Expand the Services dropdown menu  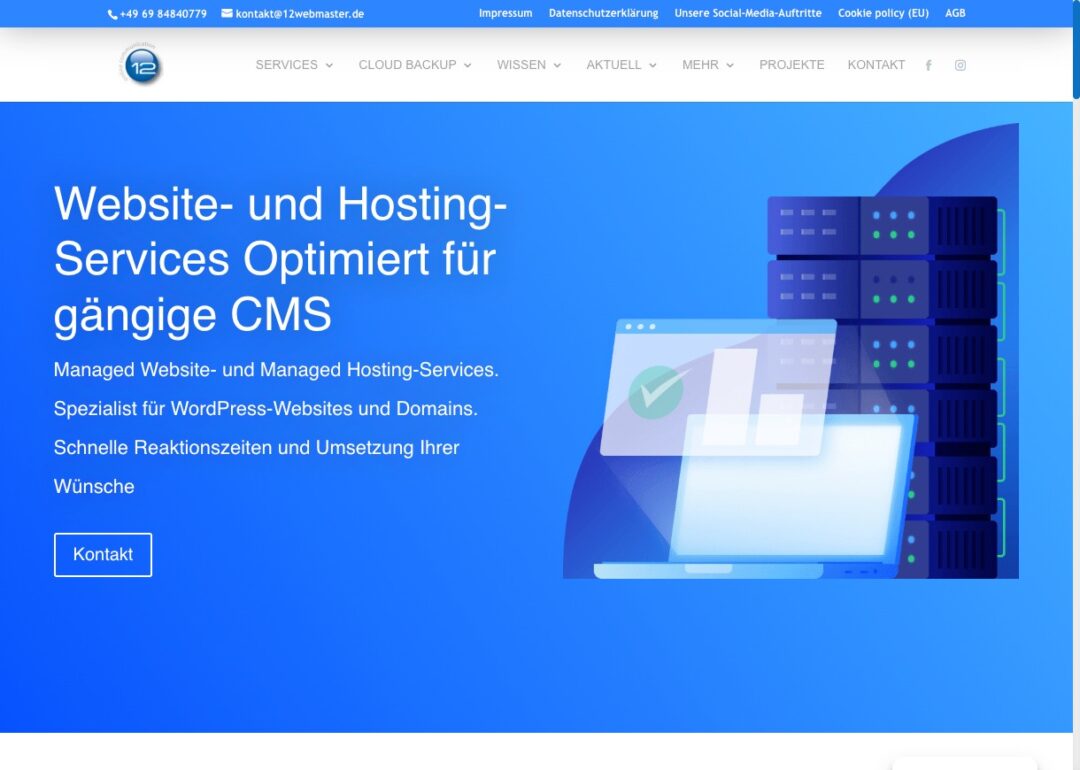point(294,65)
